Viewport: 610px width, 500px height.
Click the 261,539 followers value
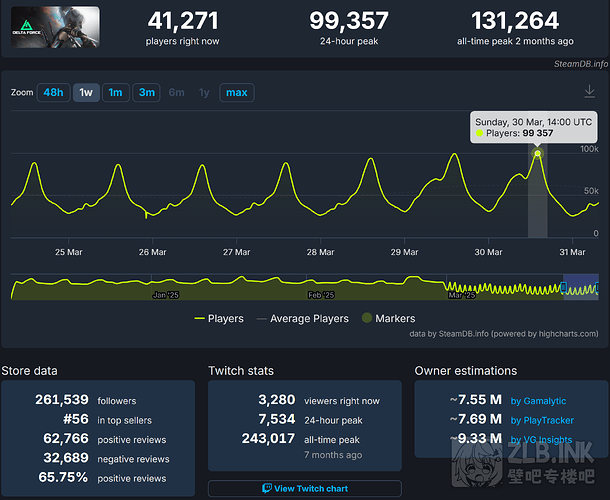(62, 400)
